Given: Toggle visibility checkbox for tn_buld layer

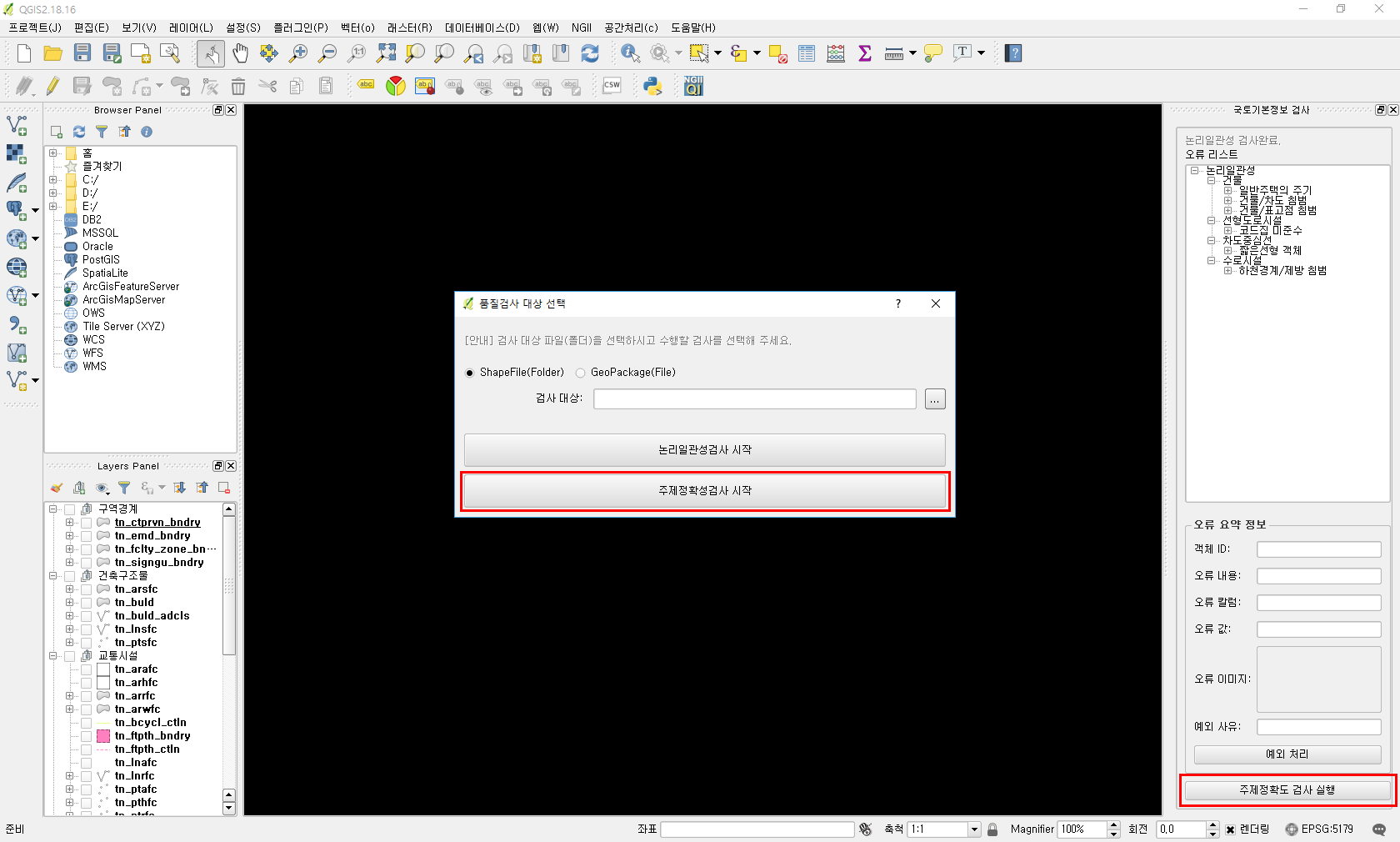Looking at the screenshot, I should pyautogui.click(x=87, y=603).
